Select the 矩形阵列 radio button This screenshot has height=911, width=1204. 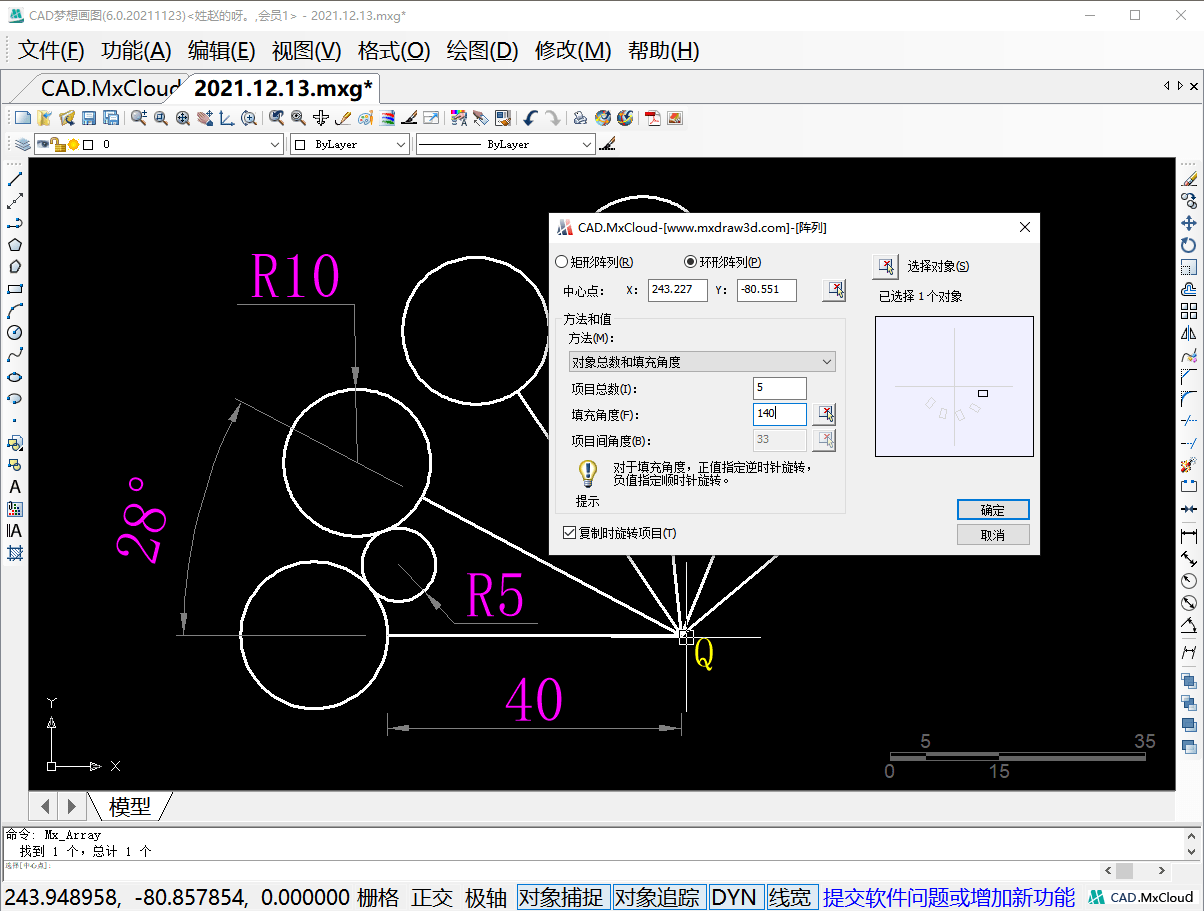point(561,262)
